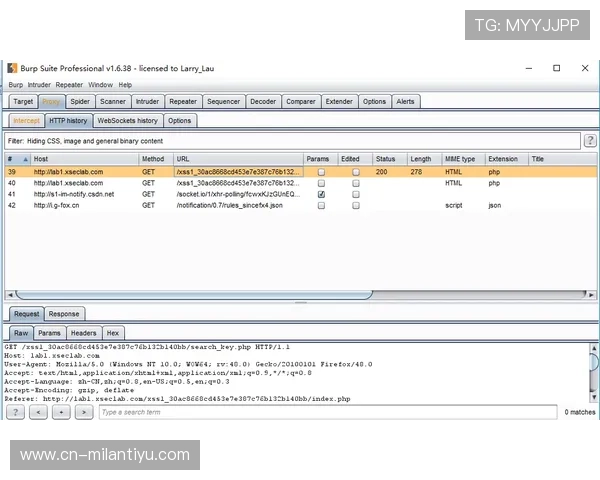Screen dimensions: 600x480
Task: Select request 40 to lab1.xseclab.com
Action: pyautogui.click(x=68, y=183)
